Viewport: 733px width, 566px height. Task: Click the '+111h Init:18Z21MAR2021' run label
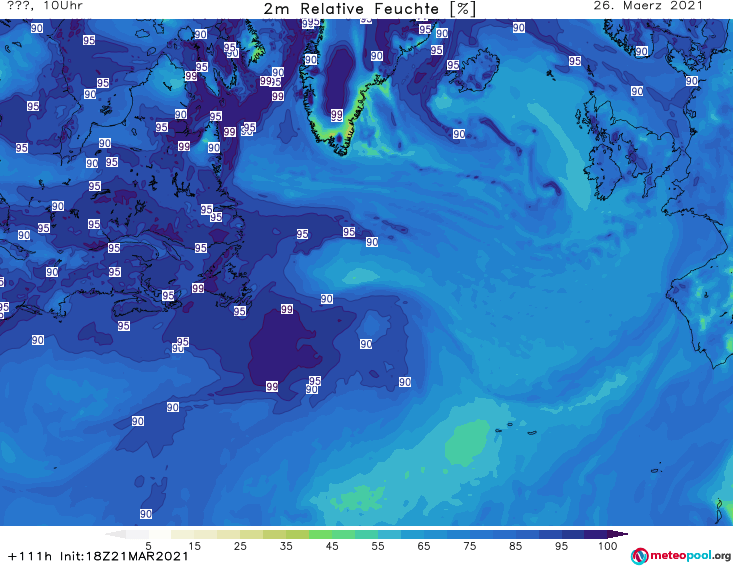[98, 556]
